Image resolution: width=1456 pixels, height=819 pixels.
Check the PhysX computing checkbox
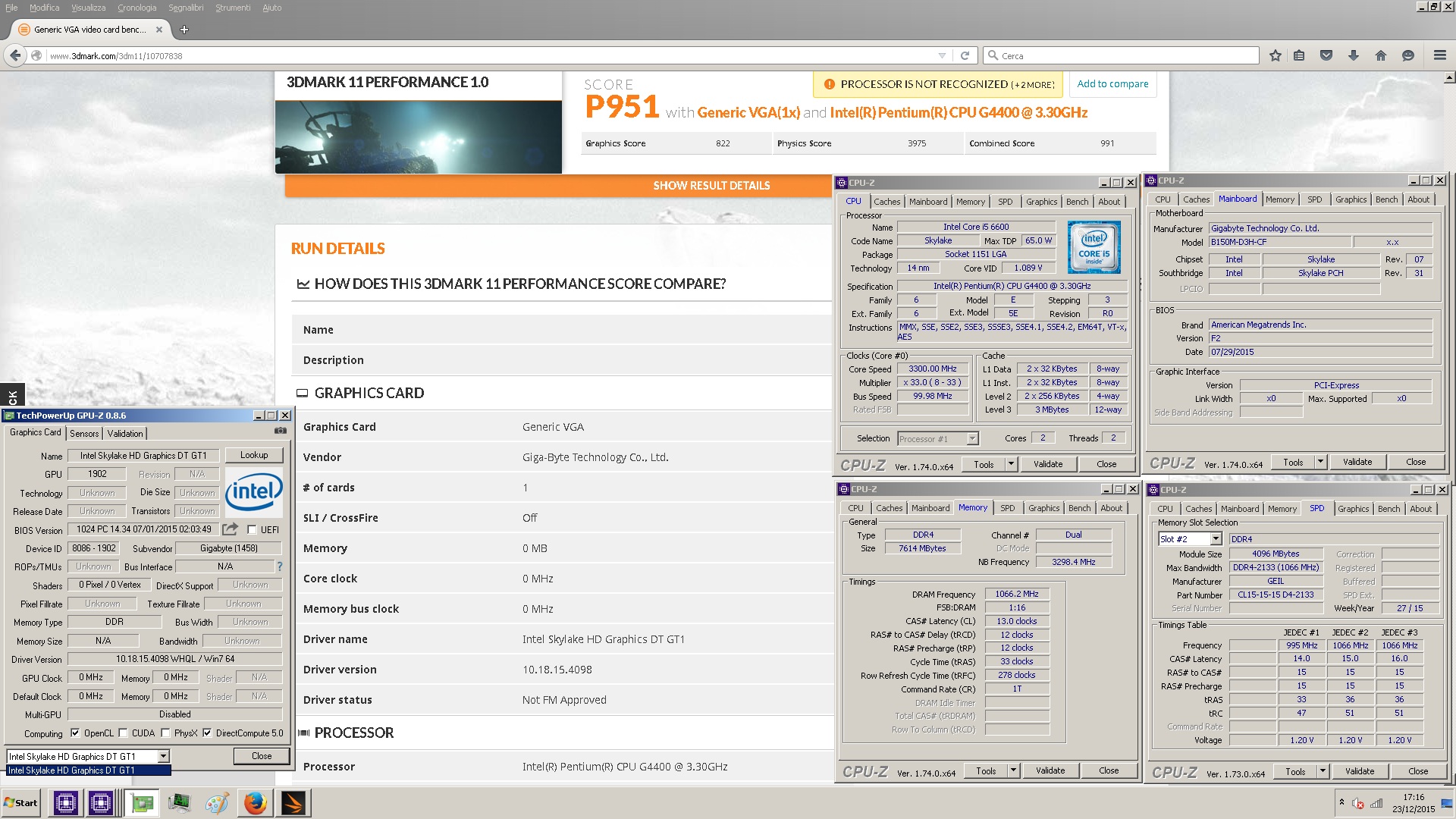coord(165,733)
